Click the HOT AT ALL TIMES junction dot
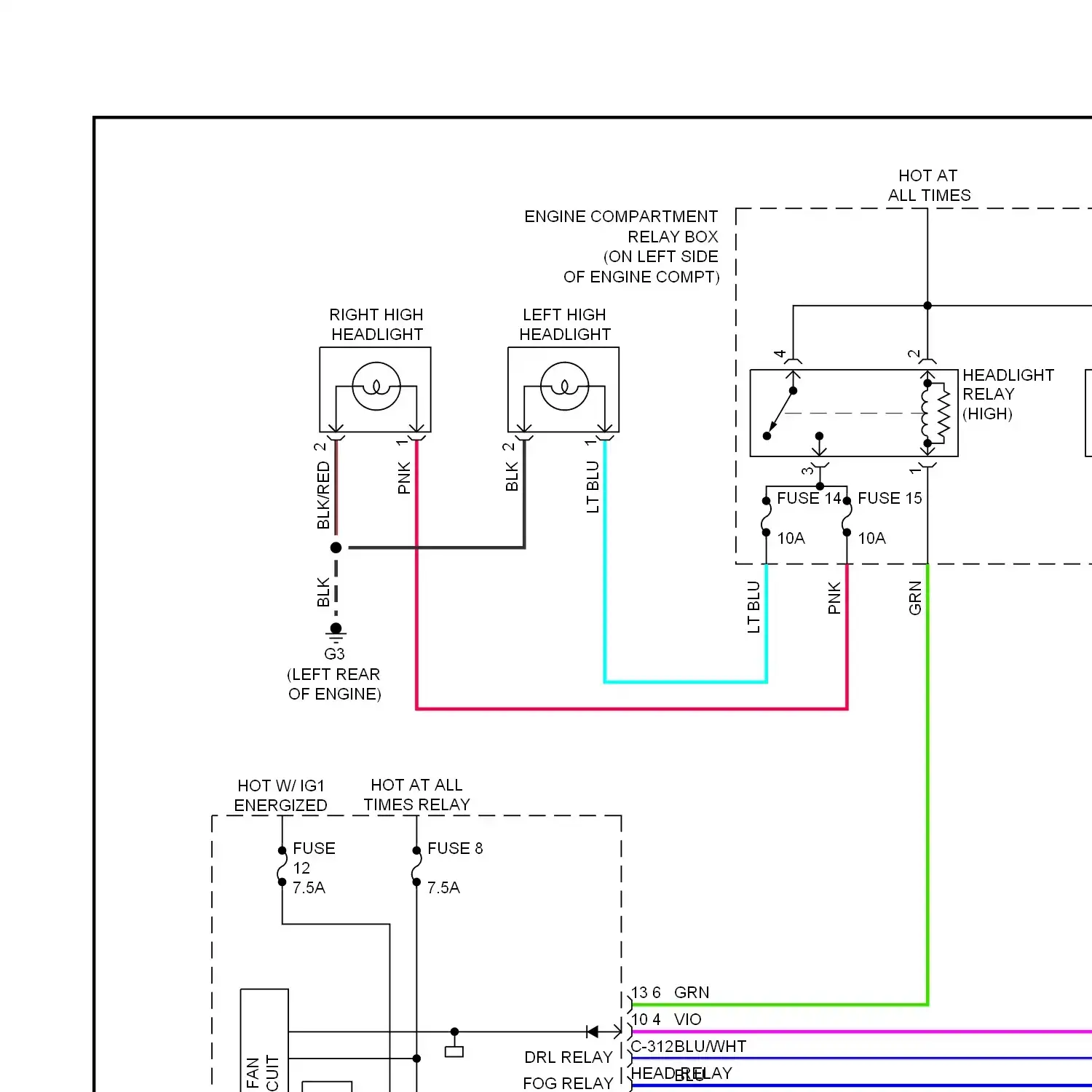The height and width of the screenshot is (1092, 1092). click(x=927, y=306)
